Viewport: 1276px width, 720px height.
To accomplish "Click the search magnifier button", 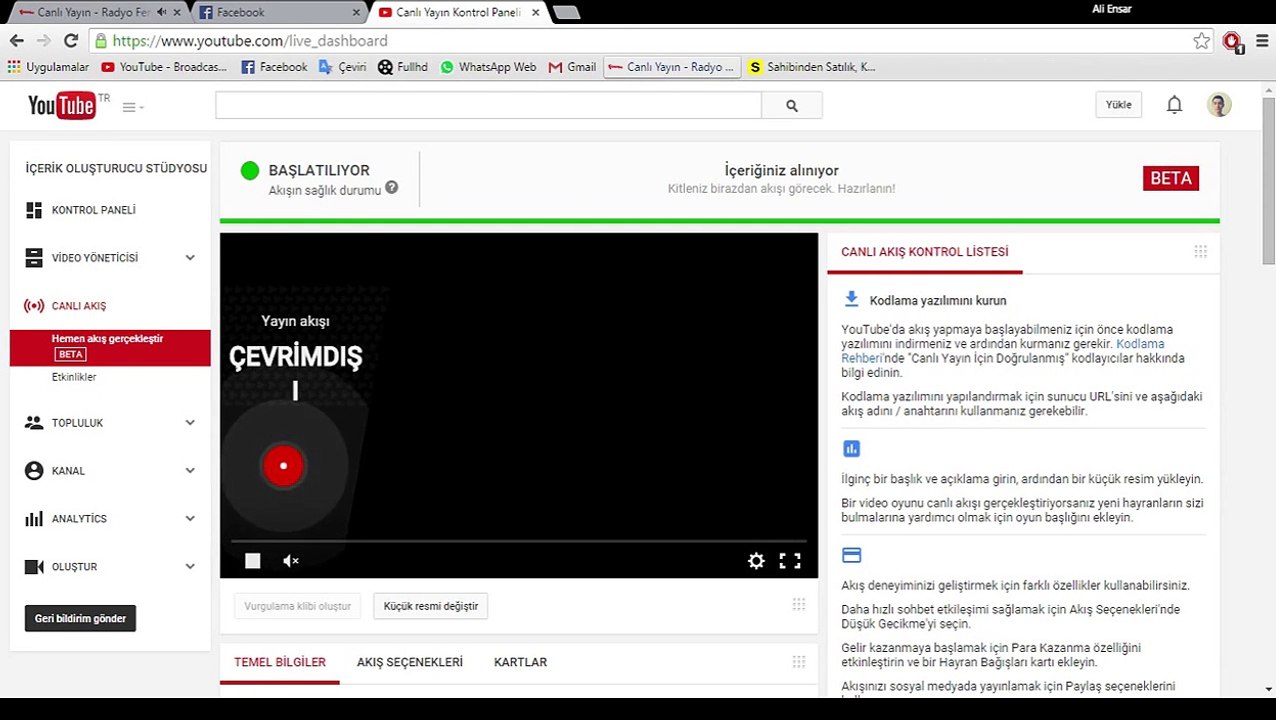I will 792,106.
